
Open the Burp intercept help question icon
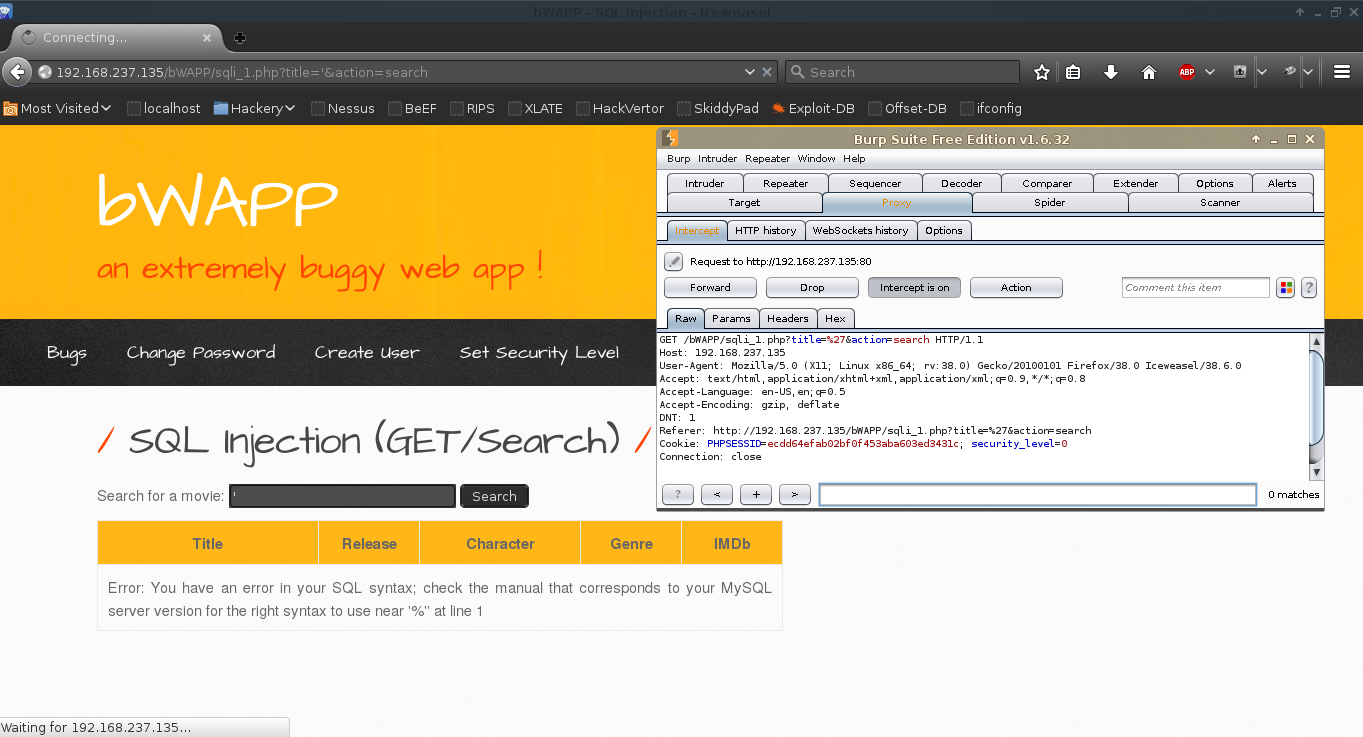(x=1308, y=288)
